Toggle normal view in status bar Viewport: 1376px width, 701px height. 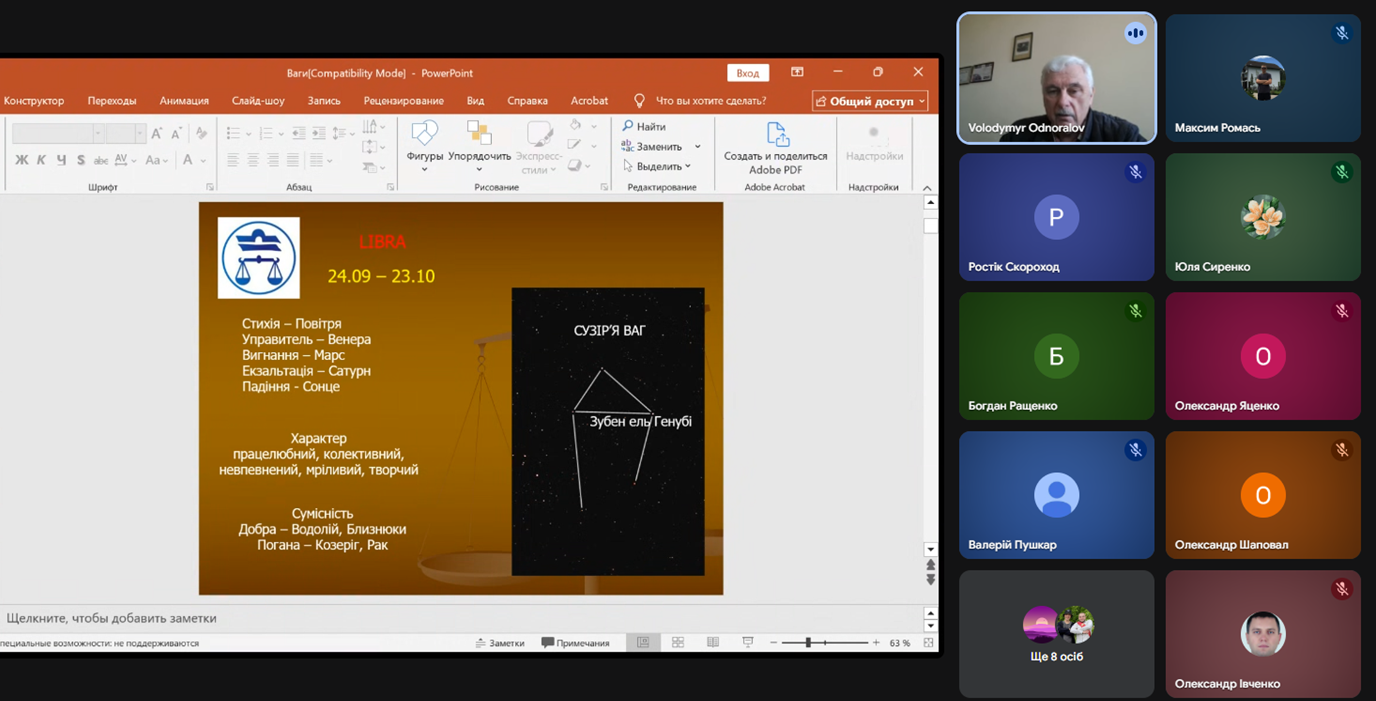click(x=643, y=643)
